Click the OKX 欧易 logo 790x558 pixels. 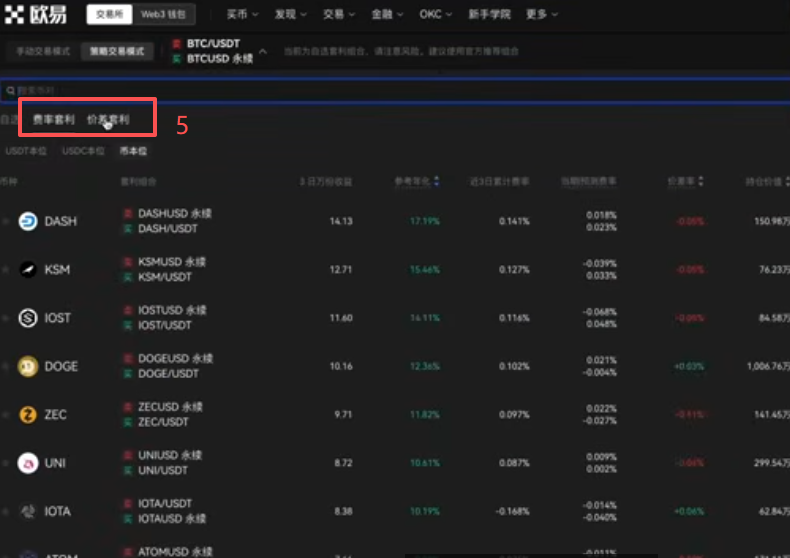pyautogui.click(x=35, y=14)
